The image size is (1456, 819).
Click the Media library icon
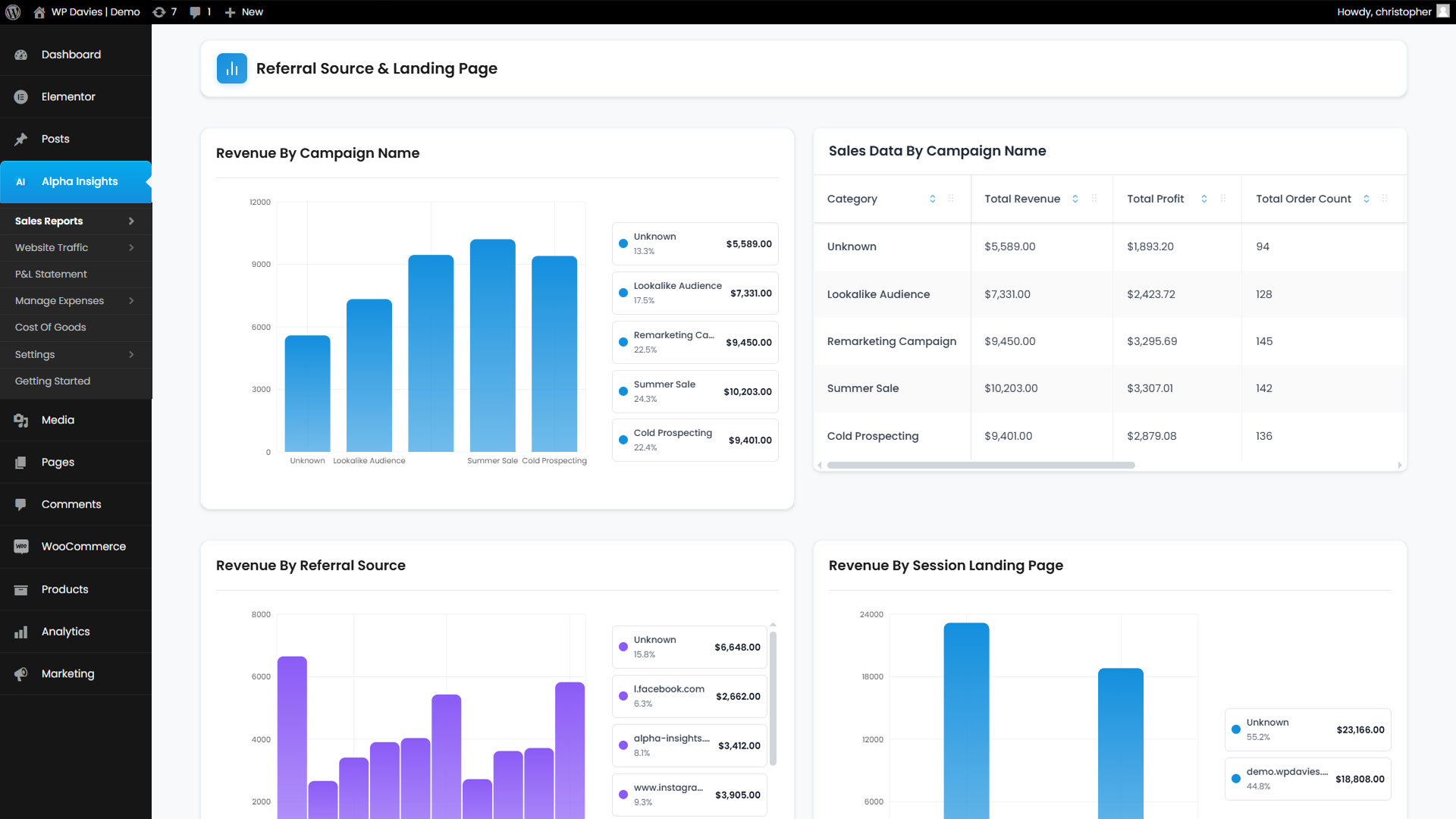(x=21, y=420)
